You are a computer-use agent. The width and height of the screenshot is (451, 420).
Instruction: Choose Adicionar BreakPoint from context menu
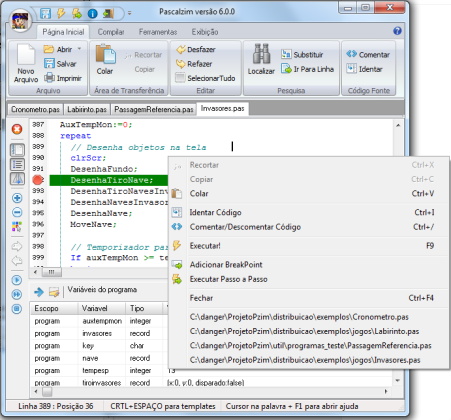click(x=309, y=265)
